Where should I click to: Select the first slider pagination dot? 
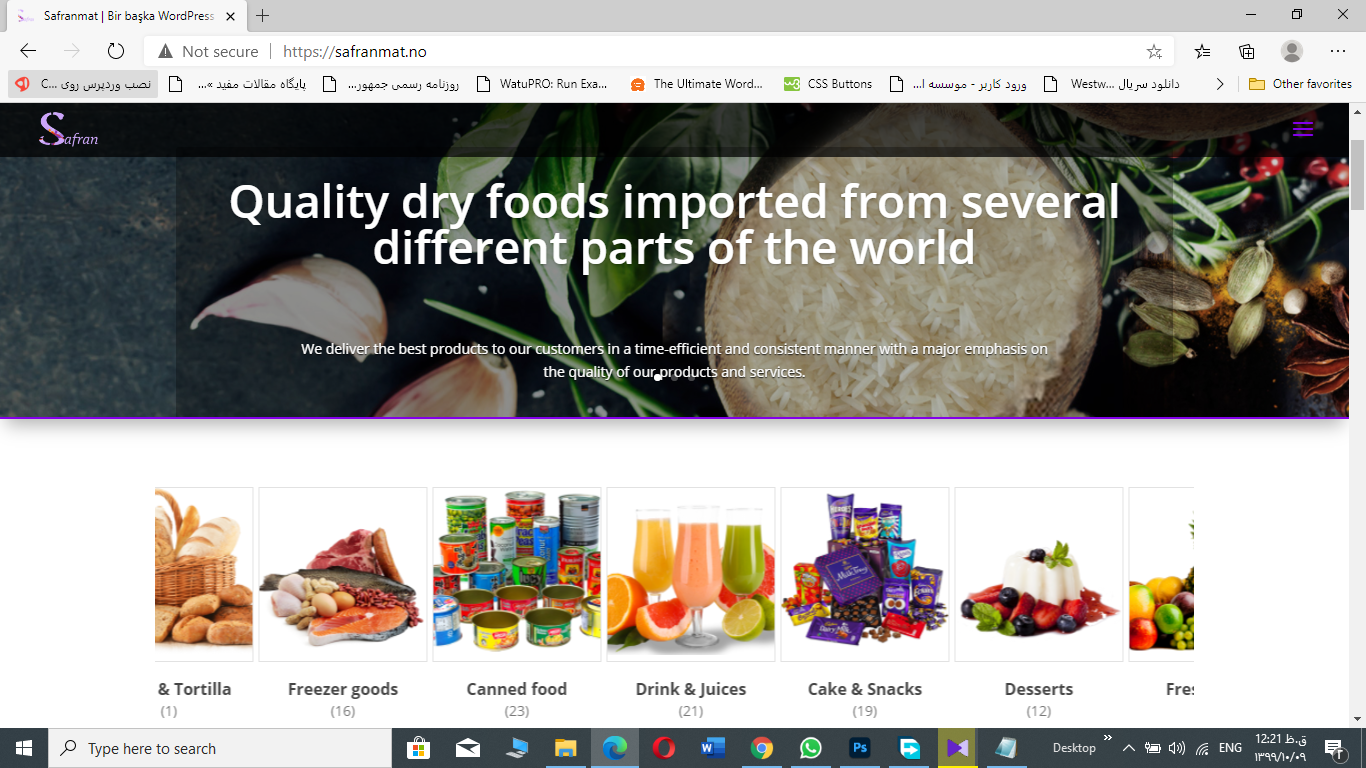point(657,378)
